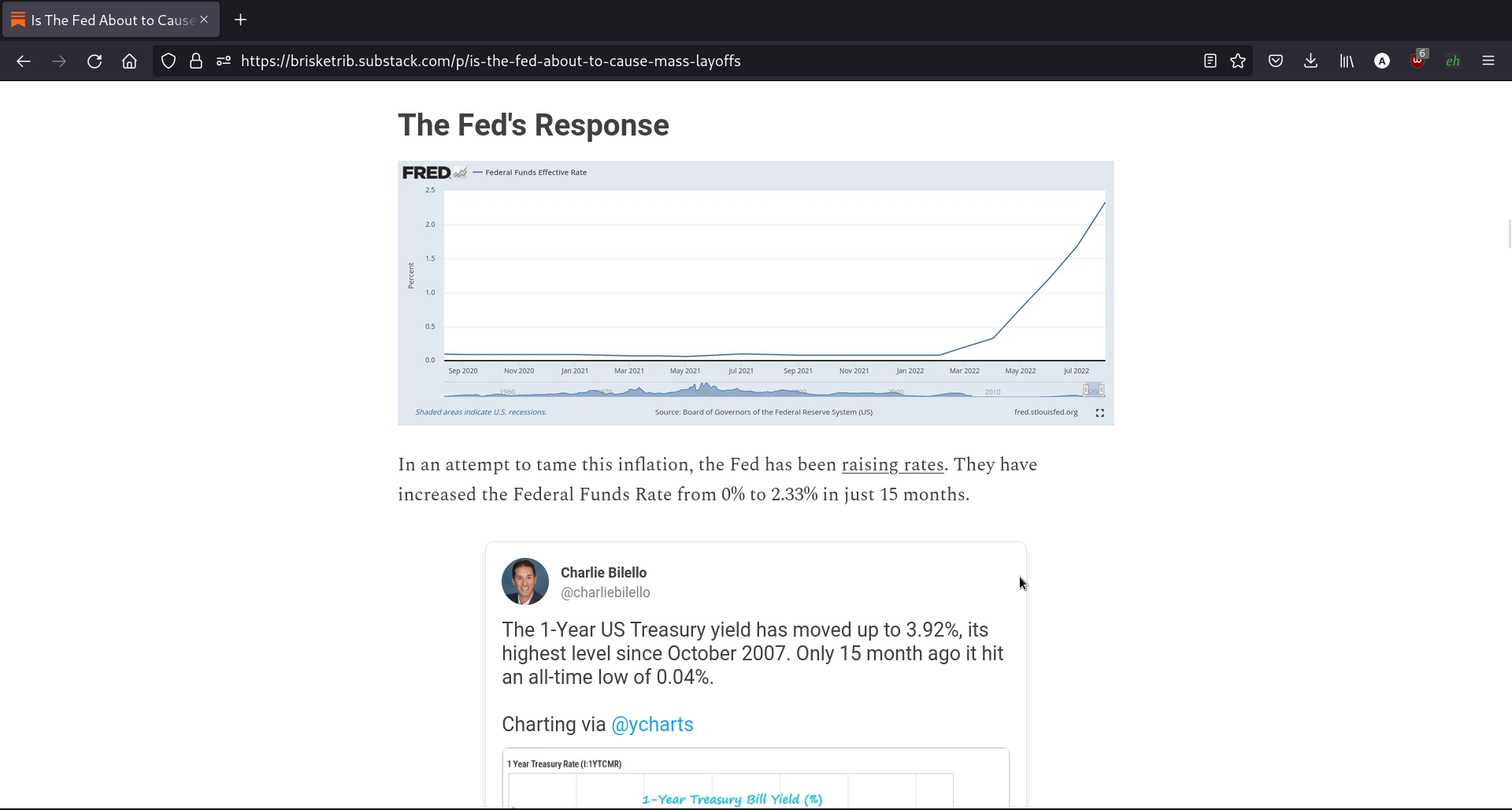The height and width of the screenshot is (810, 1512).
Task: Expand the FRED chart to fullscreen
Action: tap(1100, 413)
